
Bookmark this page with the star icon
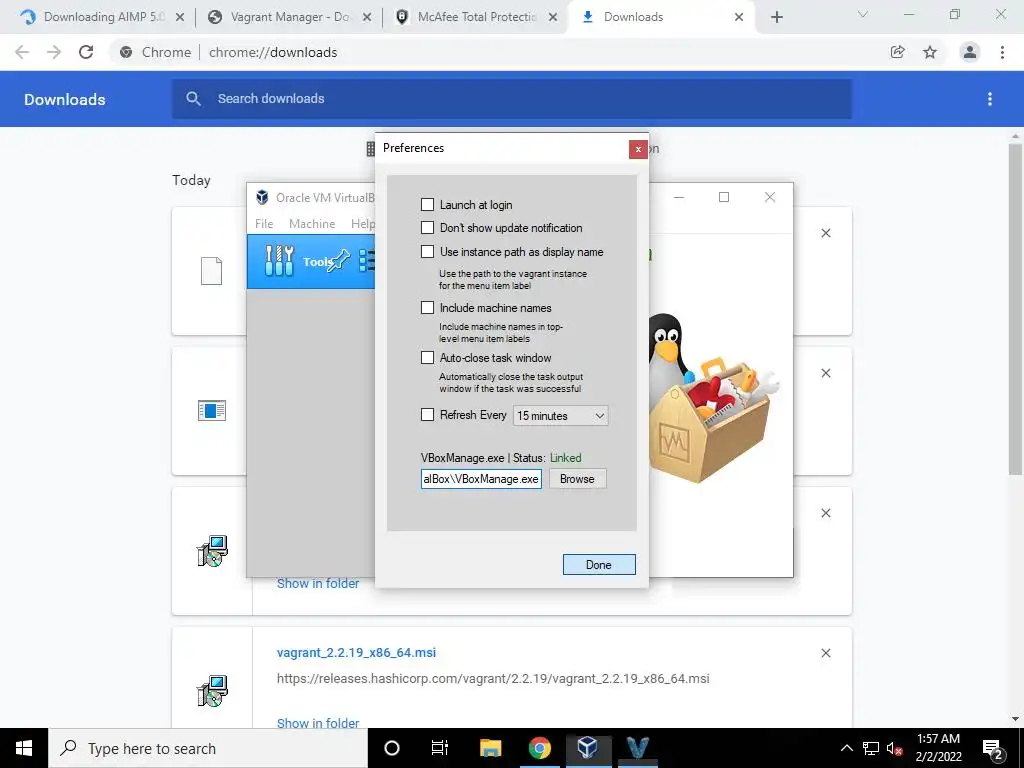click(x=930, y=52)
